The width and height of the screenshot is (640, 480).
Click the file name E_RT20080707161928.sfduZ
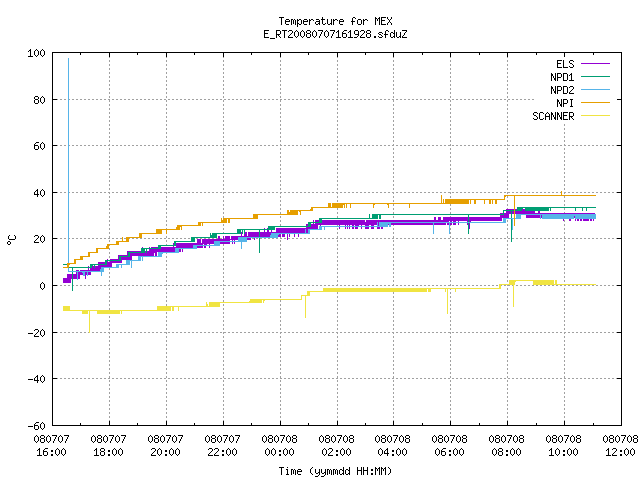click(x=335, y=34)
